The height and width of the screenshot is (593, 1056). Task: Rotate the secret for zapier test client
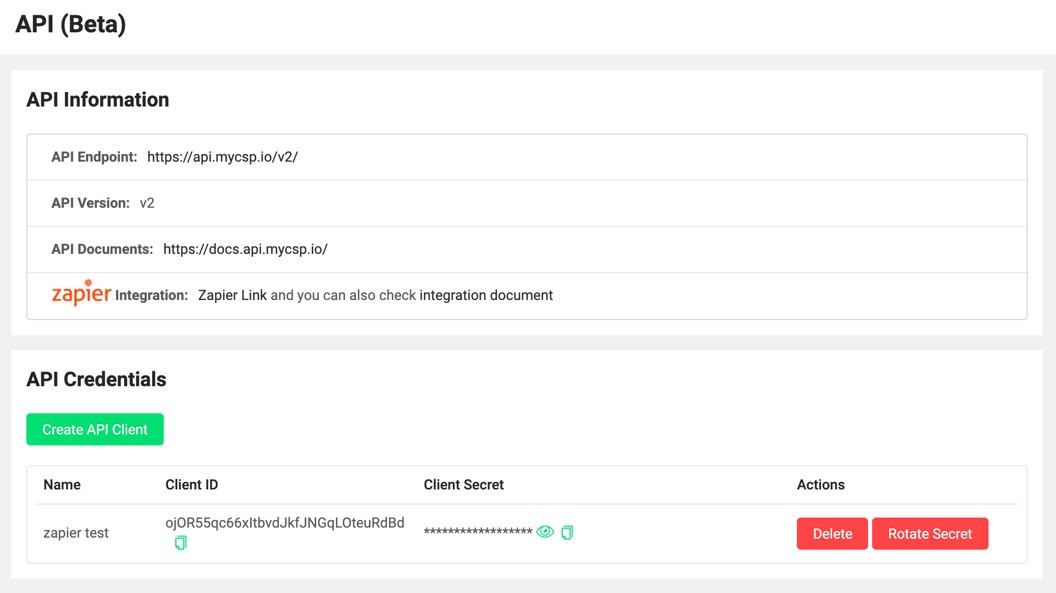coord(930,533)
